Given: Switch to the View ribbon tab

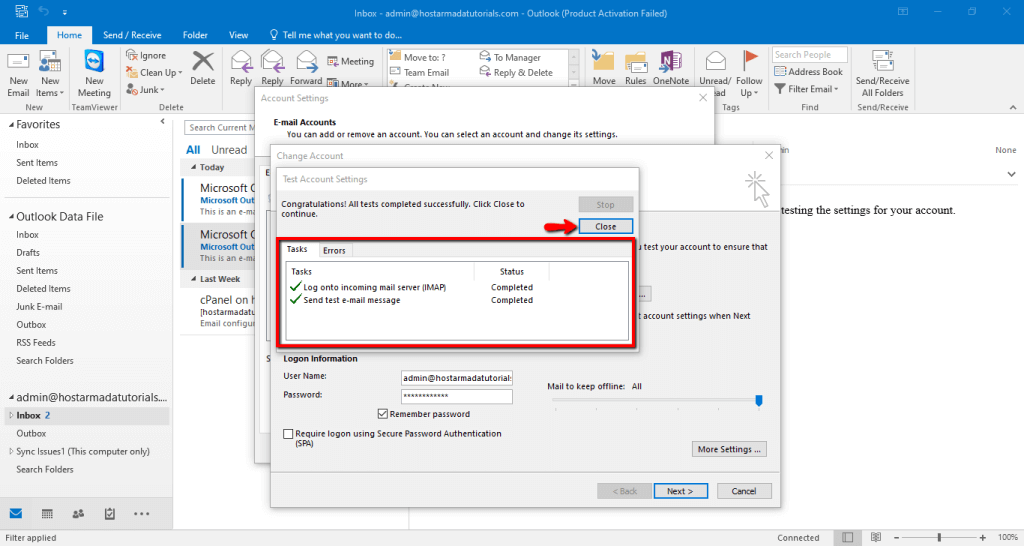Looking at the screenshot, I should pyautogui.click(x=238, y=35).
